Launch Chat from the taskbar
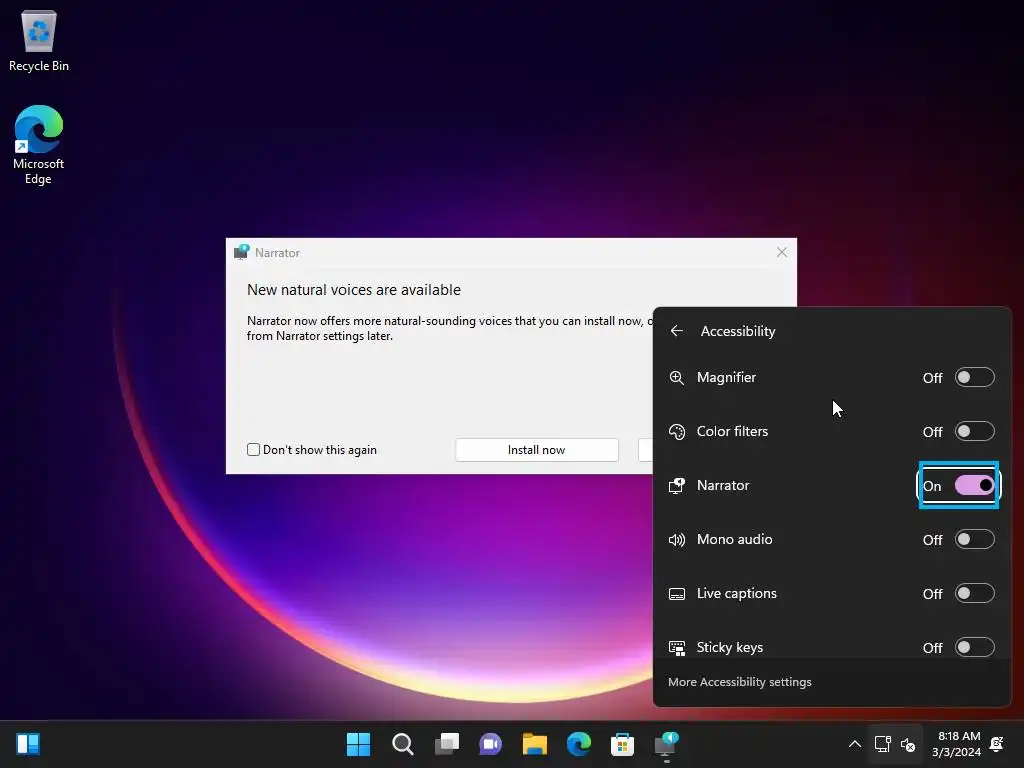The width and height of the screenshot is (1024, 768). click(x=490, y=744)
